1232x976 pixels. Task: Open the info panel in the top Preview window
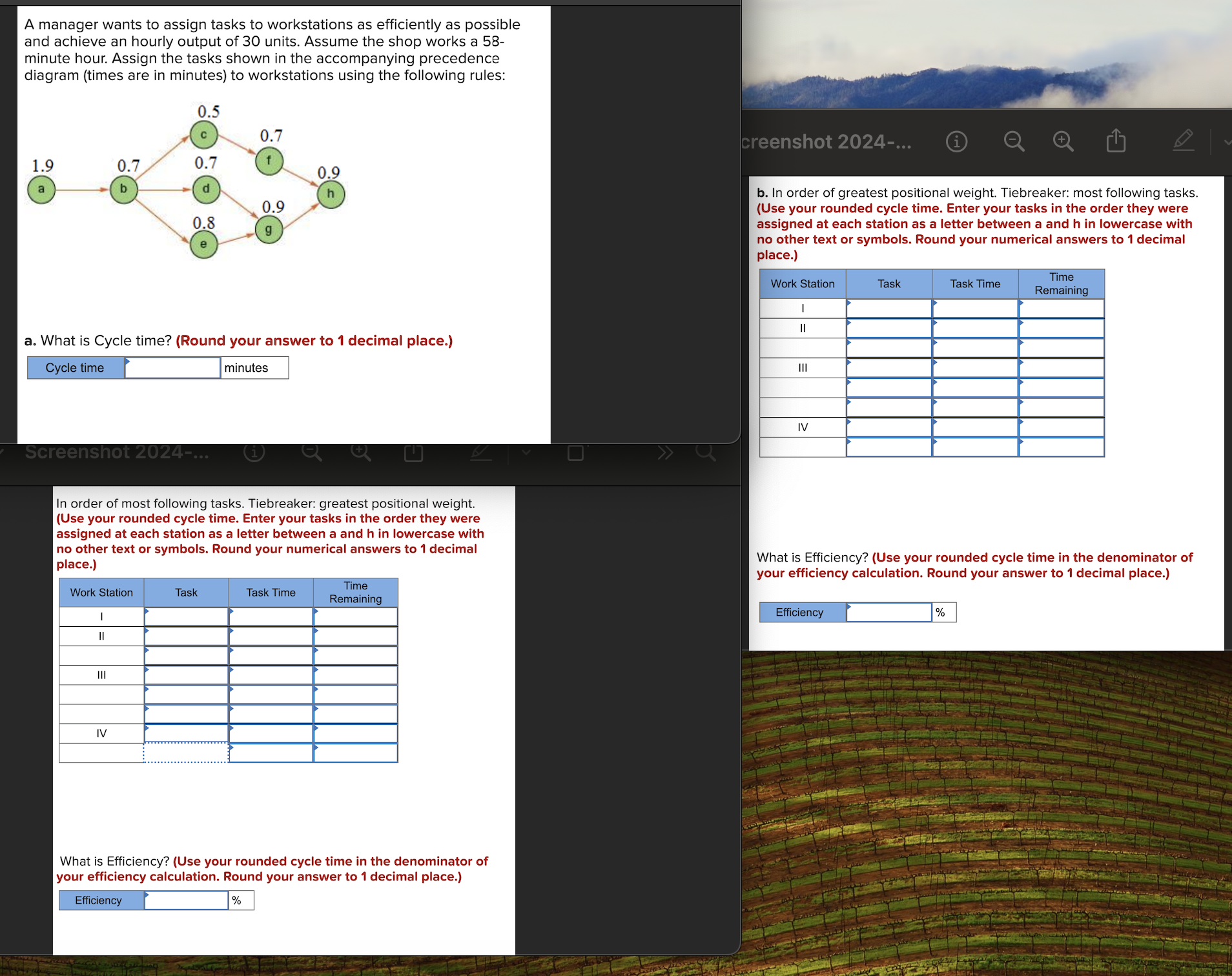[x=958, y=141]
